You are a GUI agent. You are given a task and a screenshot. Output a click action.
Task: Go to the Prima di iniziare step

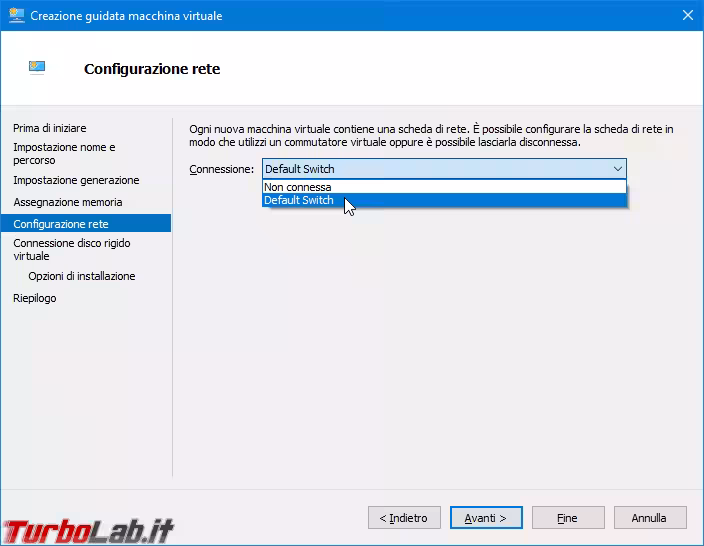coord(49,128)
